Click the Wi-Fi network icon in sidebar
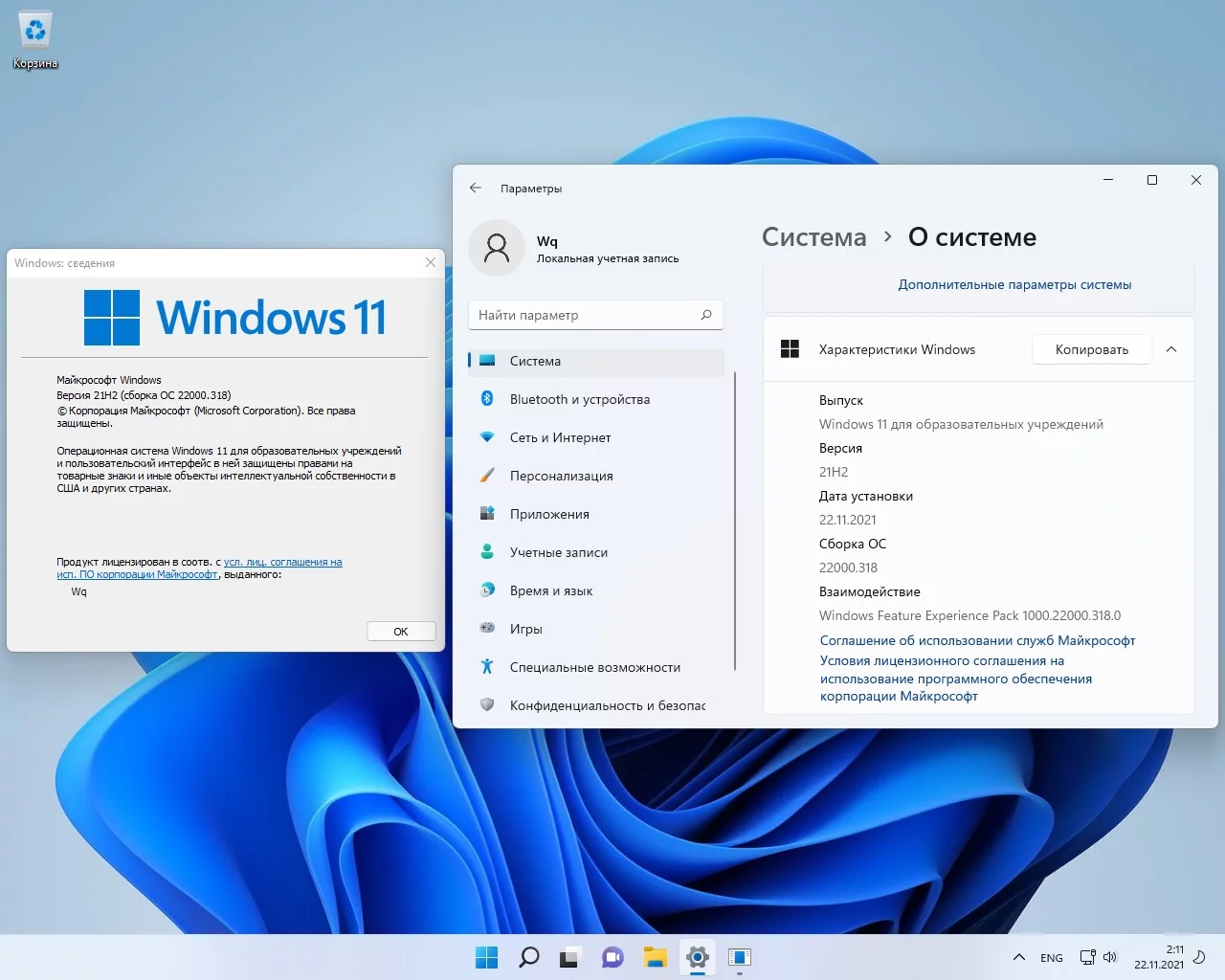 [x=487, y=437]
